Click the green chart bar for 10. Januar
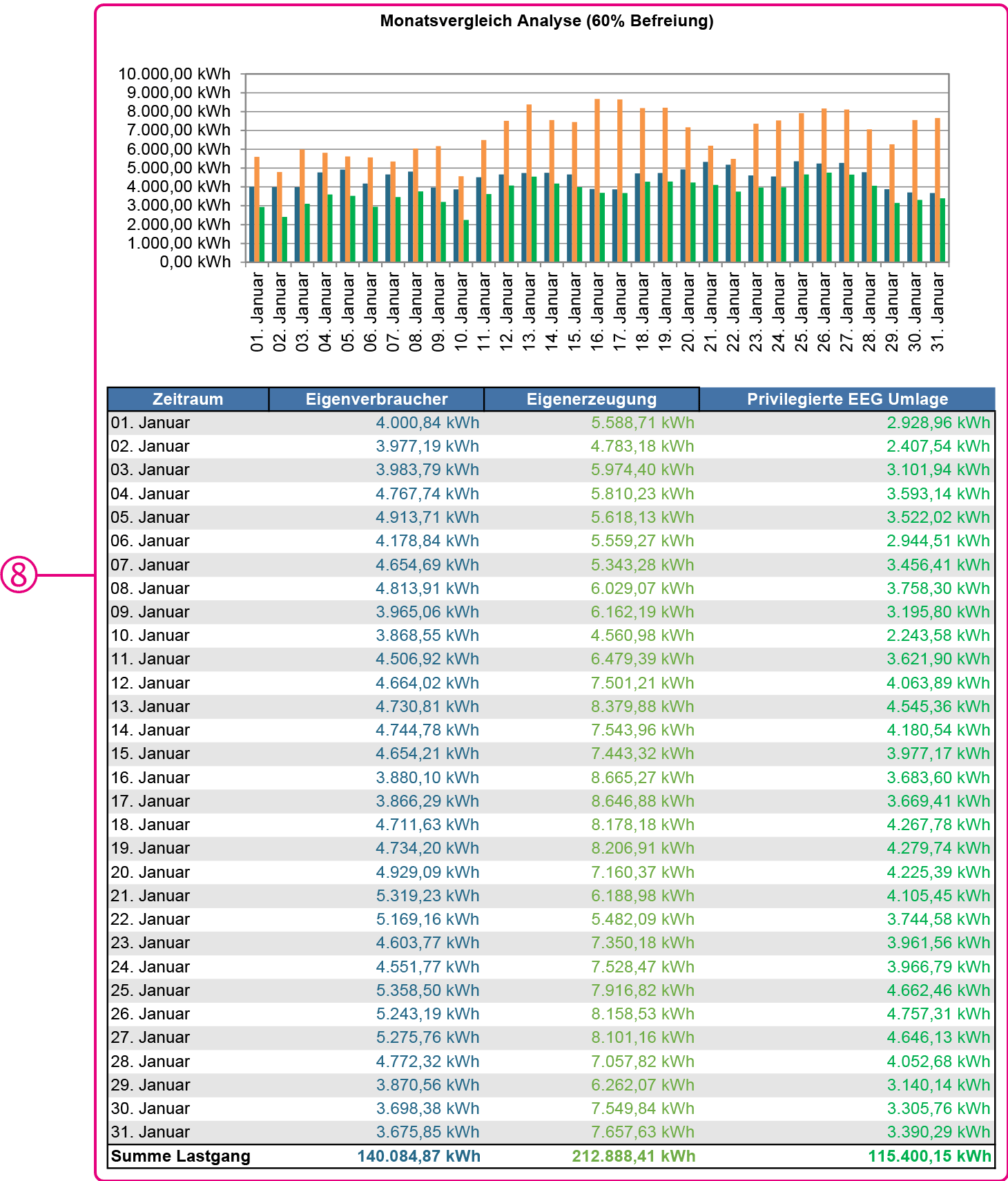Viewport: 1008px width, 1181px height. [x=467, y=241]
